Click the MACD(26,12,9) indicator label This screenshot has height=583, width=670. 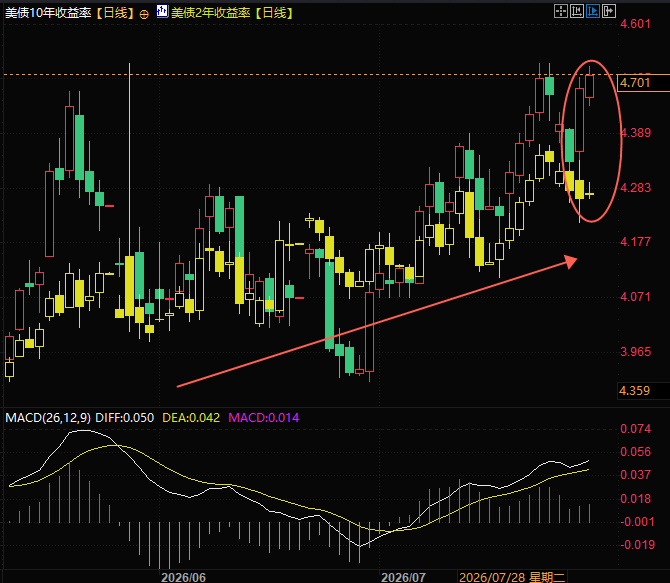48,418
